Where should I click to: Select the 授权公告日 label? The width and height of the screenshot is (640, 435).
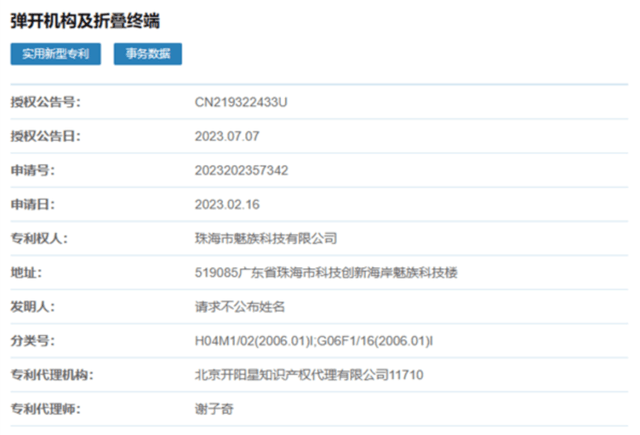[x=46, y=136]
